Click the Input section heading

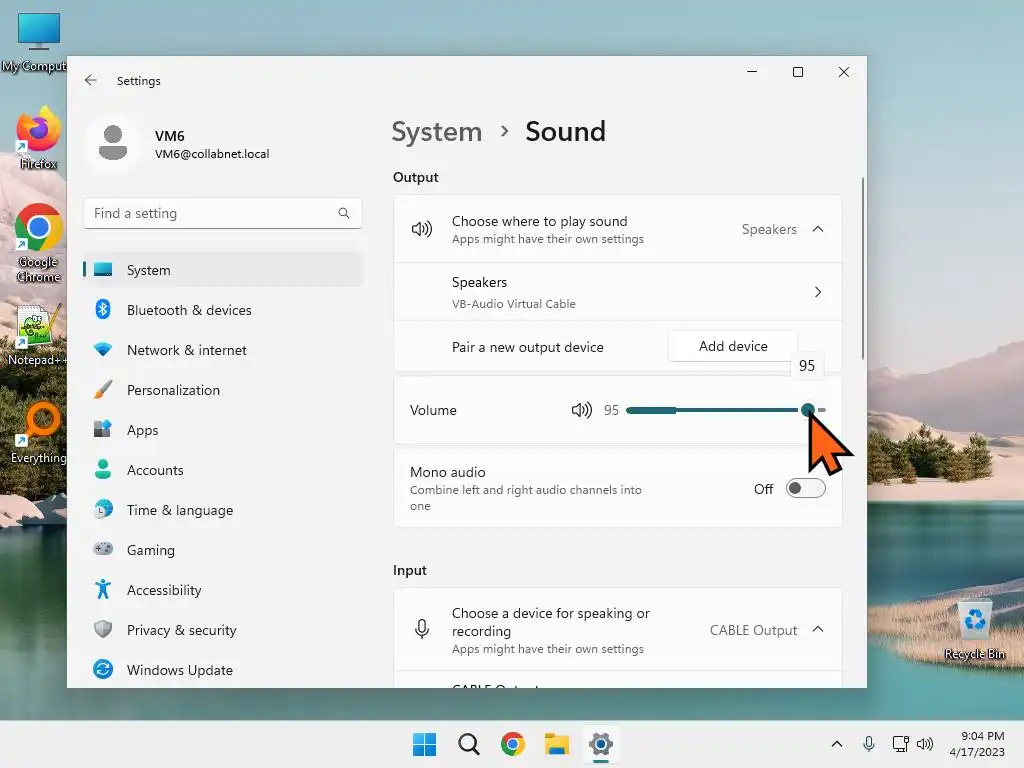[409, 570]
